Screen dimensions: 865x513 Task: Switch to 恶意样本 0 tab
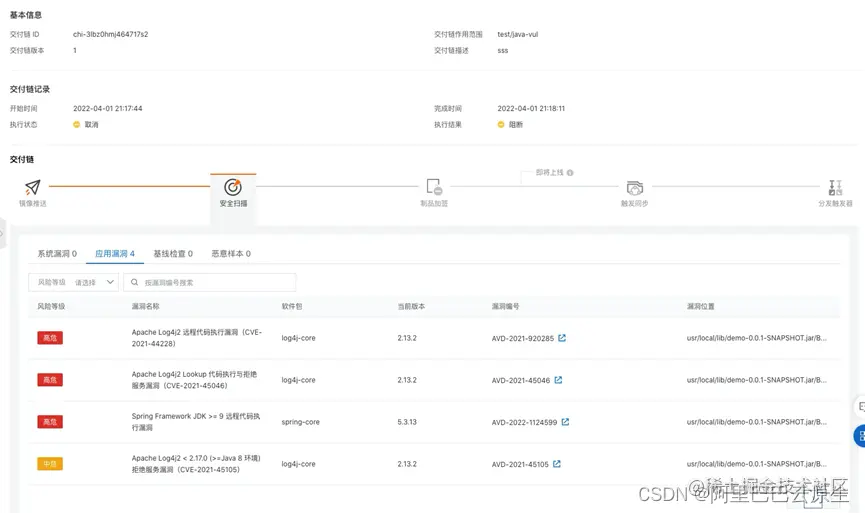point(231,254)
